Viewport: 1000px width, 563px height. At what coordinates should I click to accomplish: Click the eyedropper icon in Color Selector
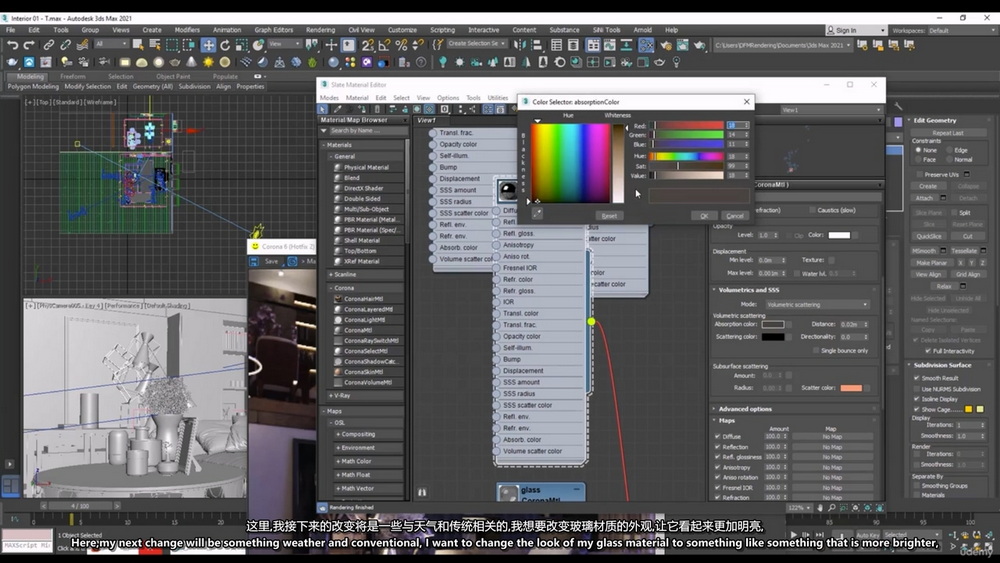coord(537,214)
